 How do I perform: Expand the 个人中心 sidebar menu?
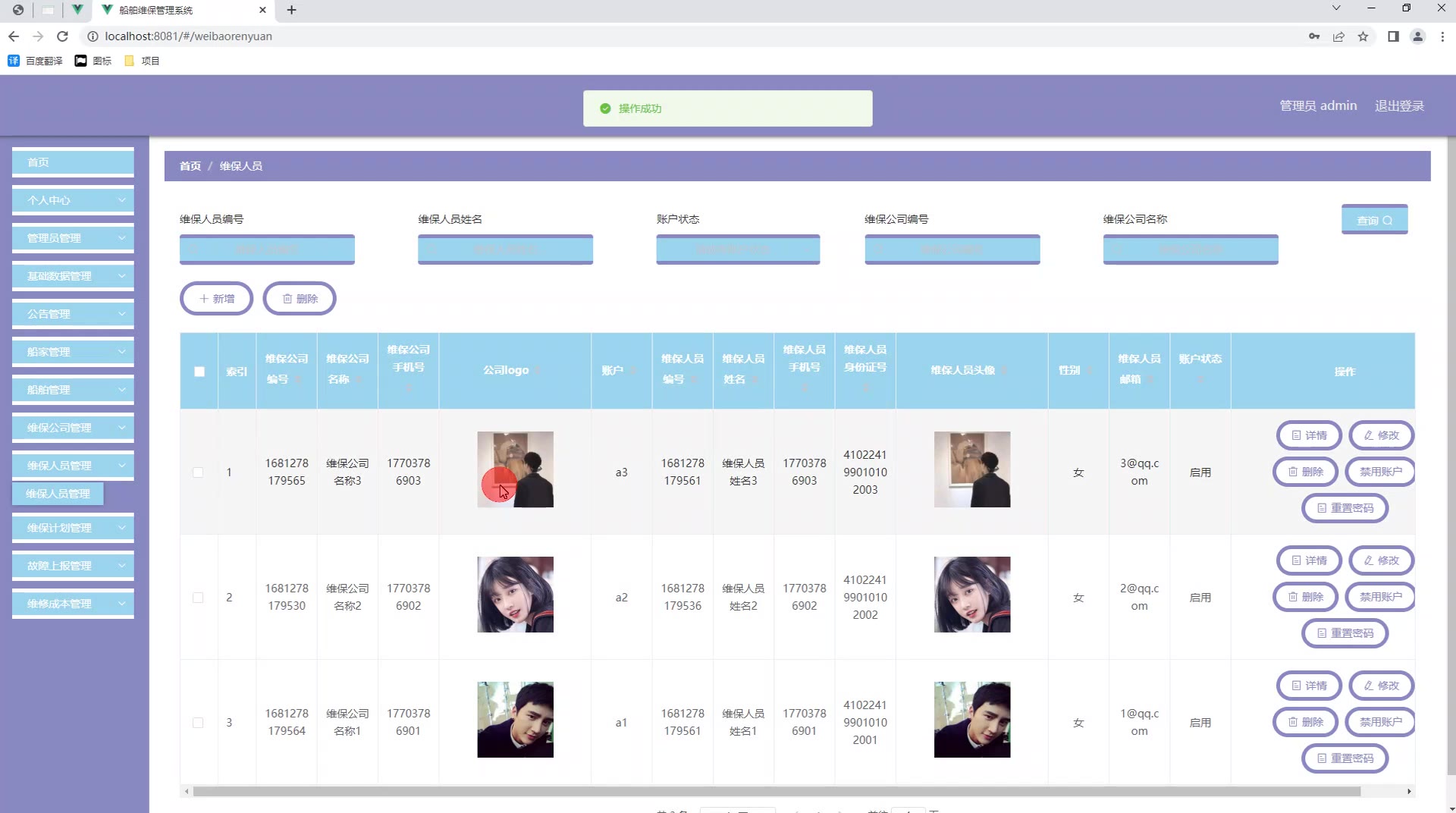(x=73, y=200)
